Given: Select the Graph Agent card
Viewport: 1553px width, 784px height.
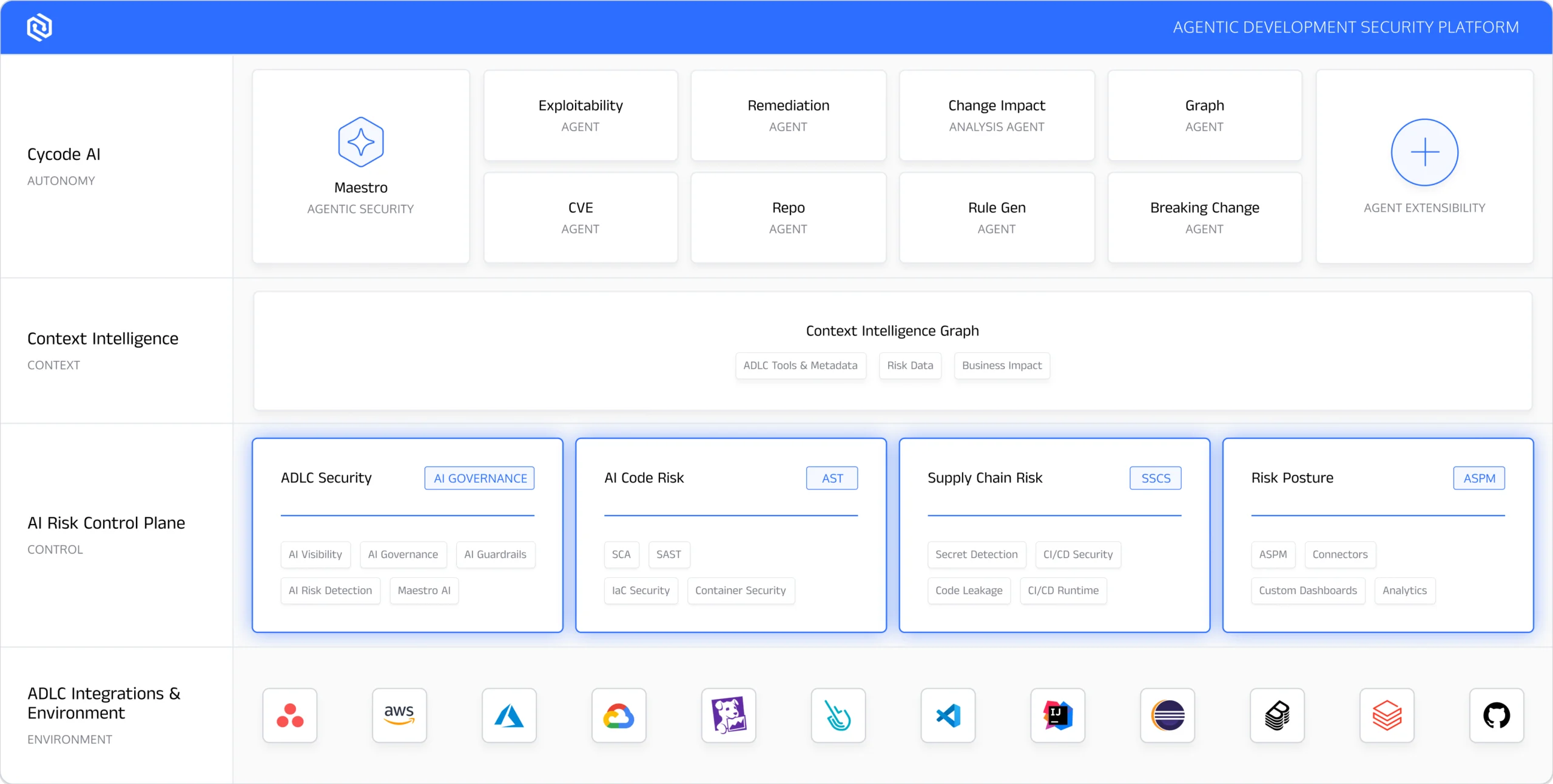Looking at the screenshot, I should [x=1205, y=115].
